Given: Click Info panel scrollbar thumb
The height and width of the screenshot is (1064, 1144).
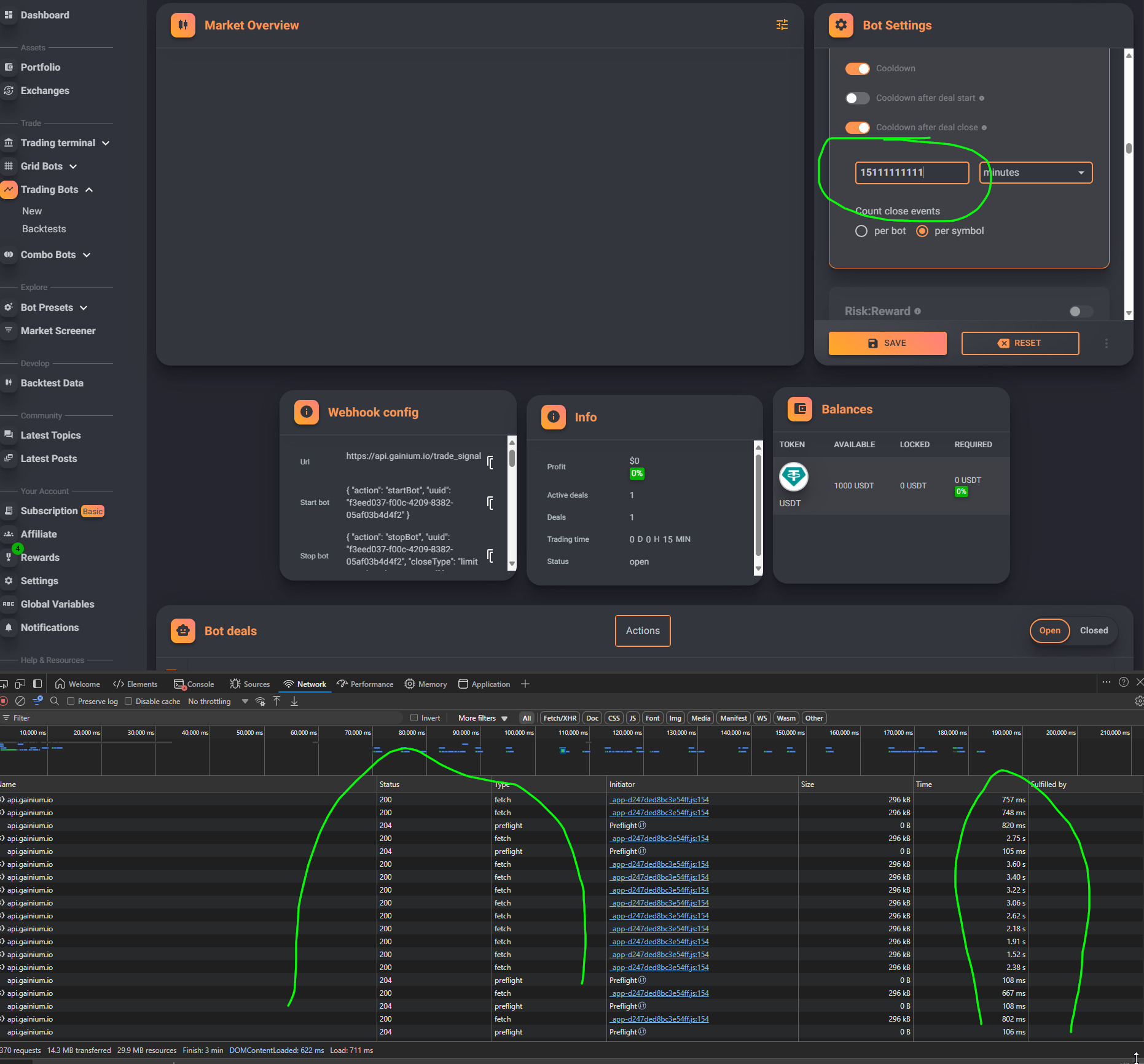Looking at the screenshot, I should [x=758, y=504].
